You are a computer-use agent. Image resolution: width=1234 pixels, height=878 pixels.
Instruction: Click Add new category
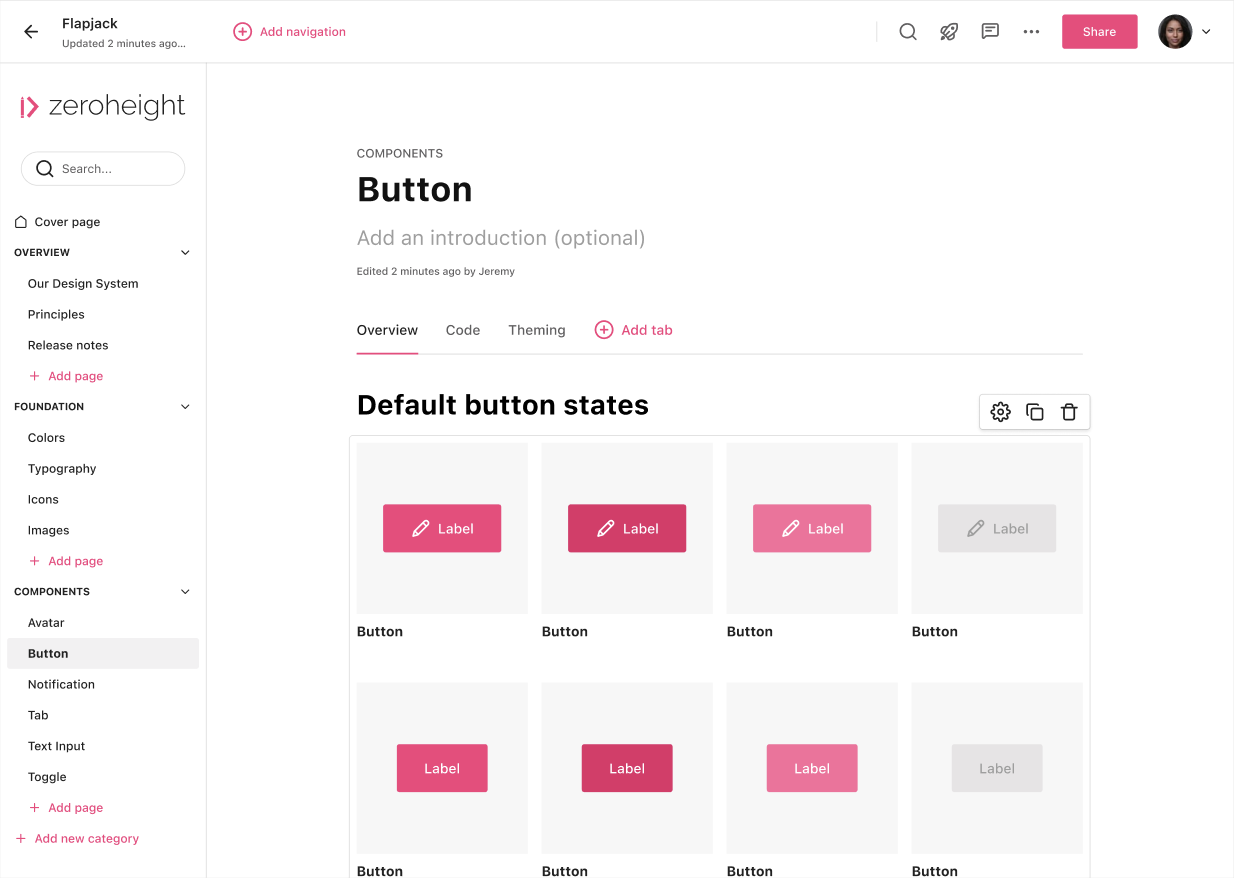click(87, 839)
